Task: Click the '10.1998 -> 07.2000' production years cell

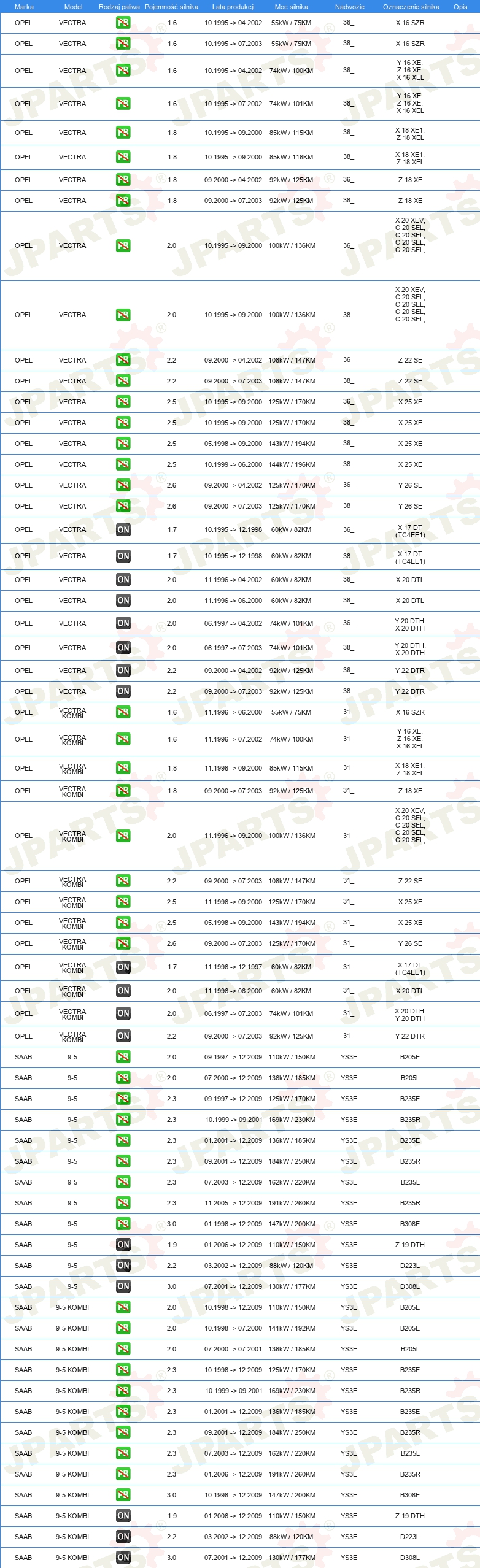Action: (233, 1328)
